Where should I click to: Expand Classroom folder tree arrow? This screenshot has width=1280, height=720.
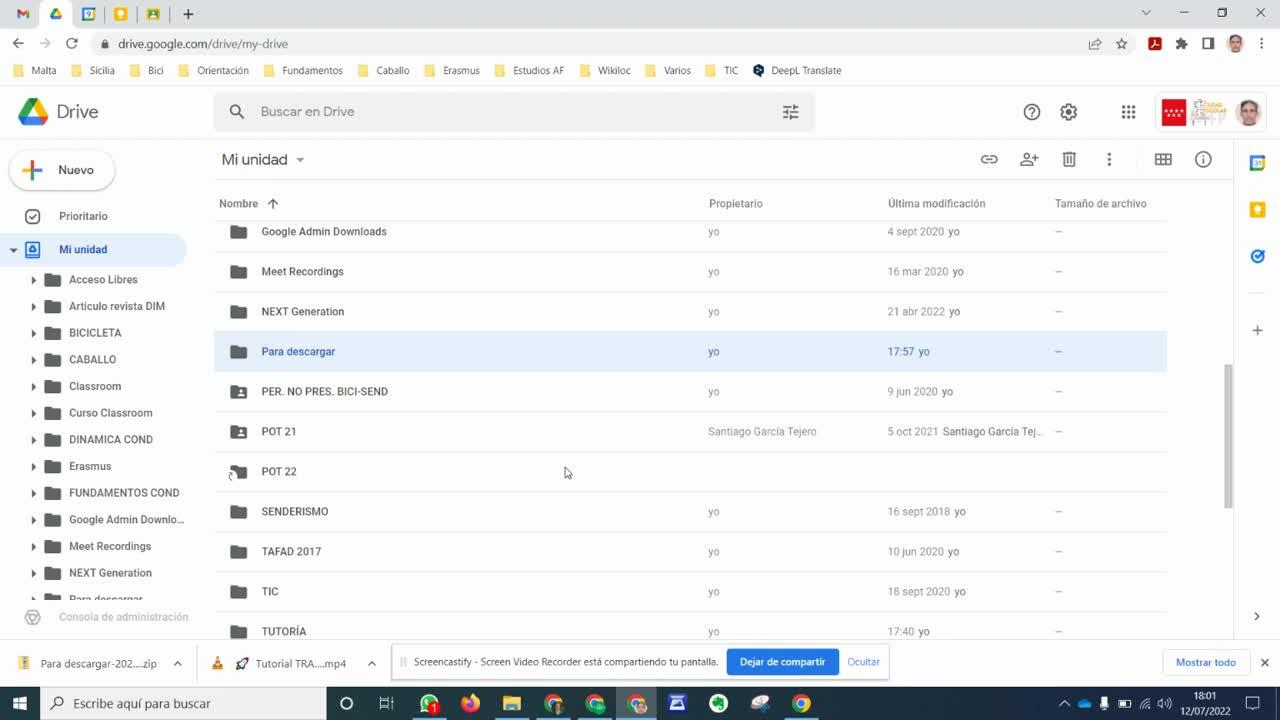[33, 387]
